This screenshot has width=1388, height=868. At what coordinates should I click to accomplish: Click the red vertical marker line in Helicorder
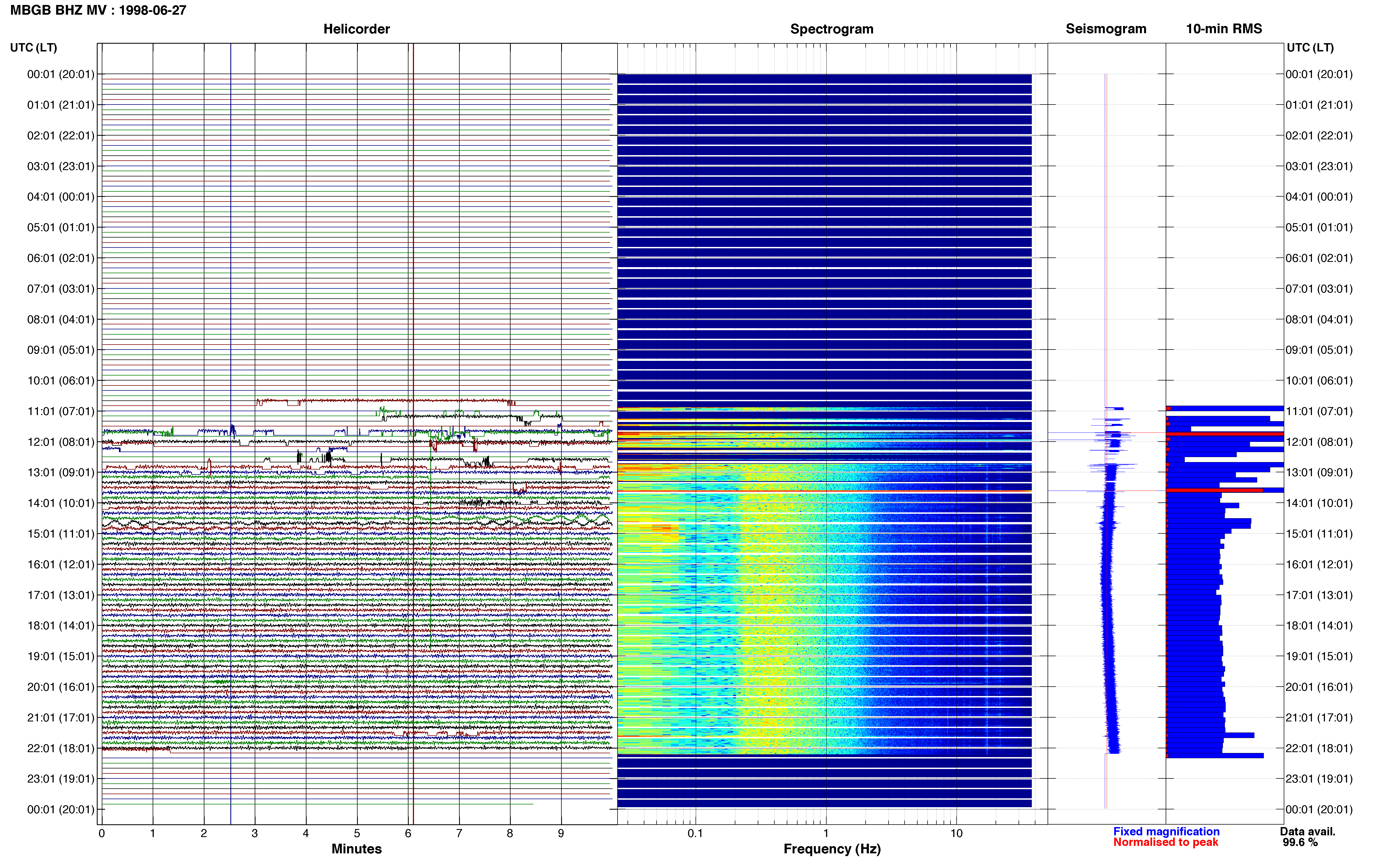coord(413,434)
